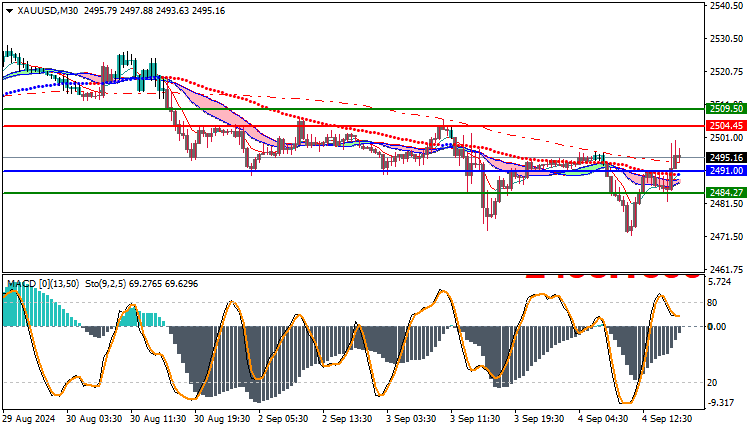Screen dimensions: 750x430
Task: Click the 30 Aug 03:30 time label
Action: pos(94,419)
